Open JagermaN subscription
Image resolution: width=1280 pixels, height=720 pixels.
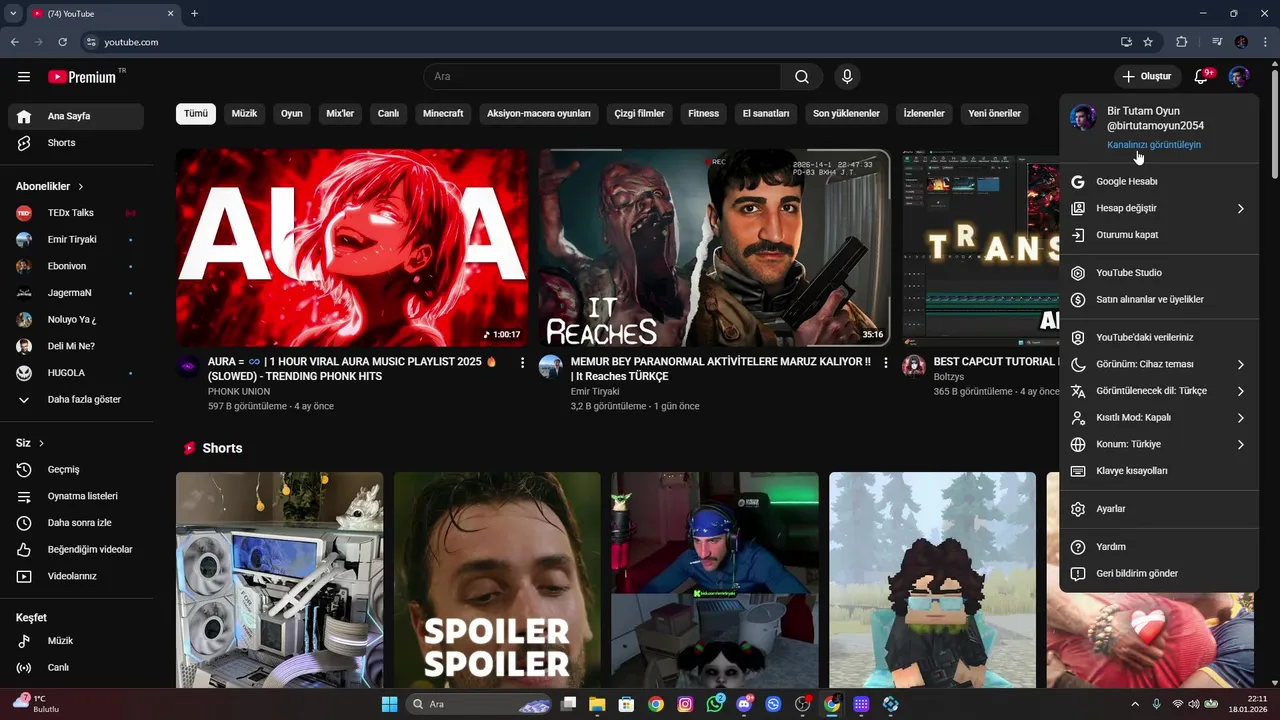click(76, 293)
